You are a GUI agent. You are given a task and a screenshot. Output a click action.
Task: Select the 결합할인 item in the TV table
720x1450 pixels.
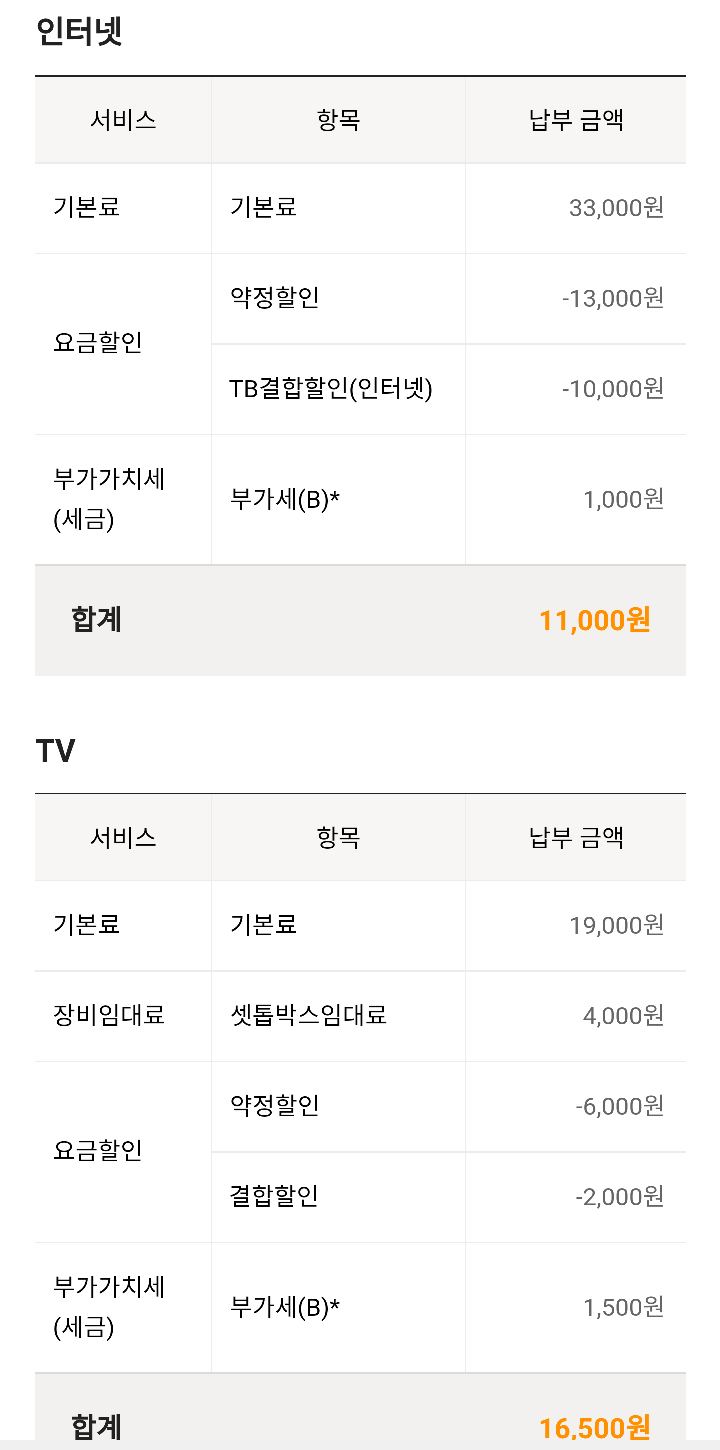click(x=274, y=1196)
